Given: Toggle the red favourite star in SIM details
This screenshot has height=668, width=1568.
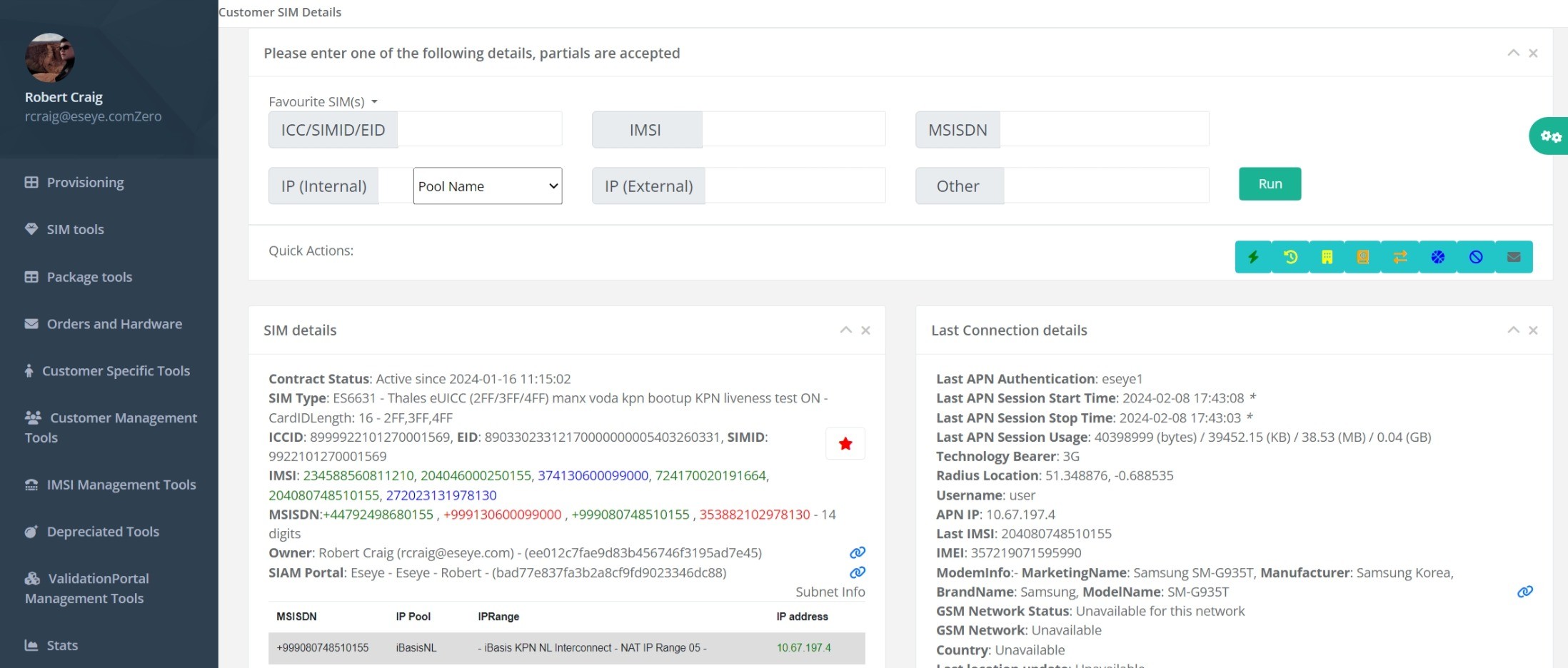Looking at the screenshot, I should click(845, 443).
